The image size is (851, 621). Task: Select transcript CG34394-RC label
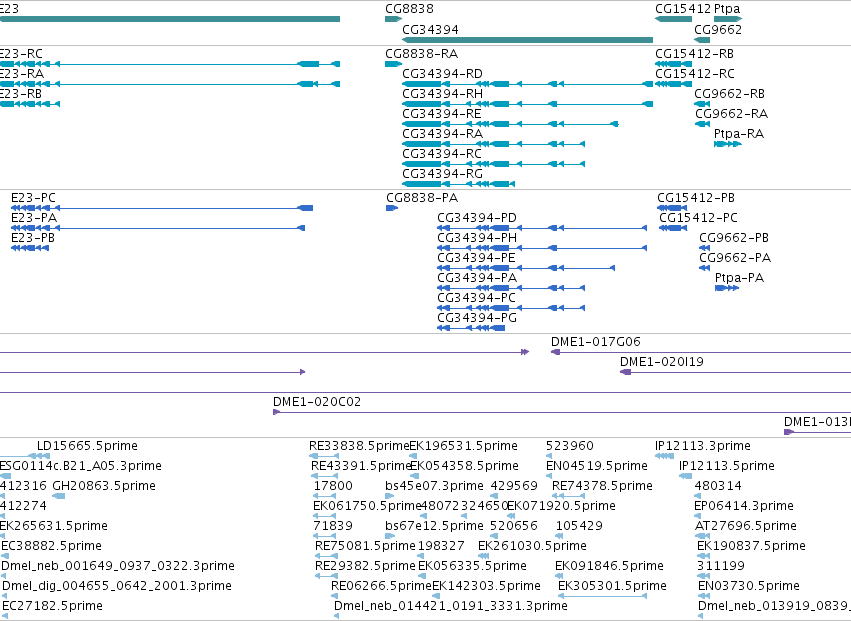pos(442,154)
